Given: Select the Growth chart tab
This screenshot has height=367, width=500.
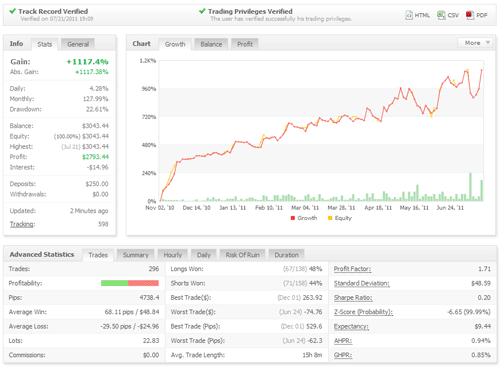Looking at the screenshot, I should click(x=175, y=44).
